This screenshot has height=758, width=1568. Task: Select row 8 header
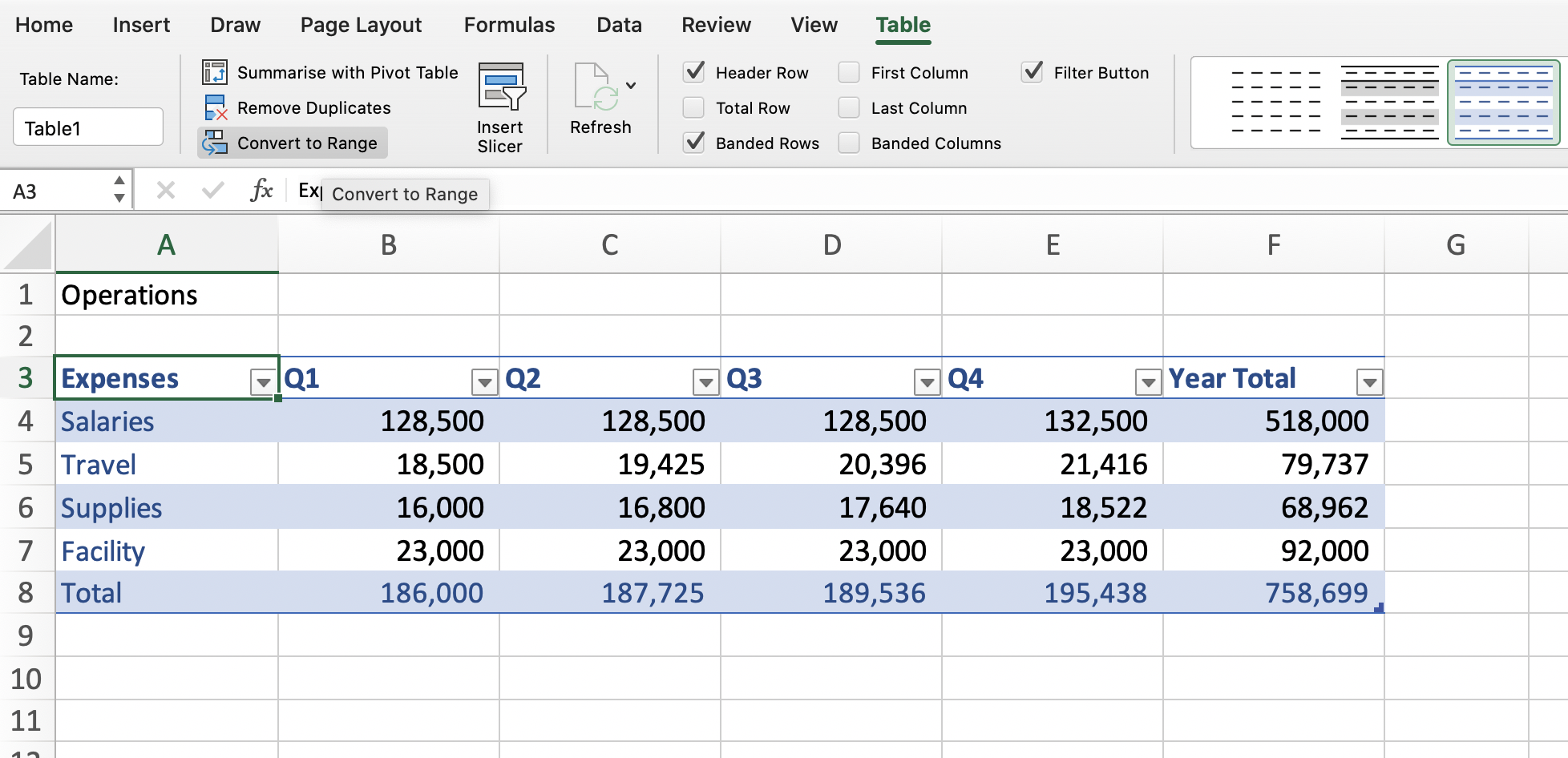[x=26, y=593]
